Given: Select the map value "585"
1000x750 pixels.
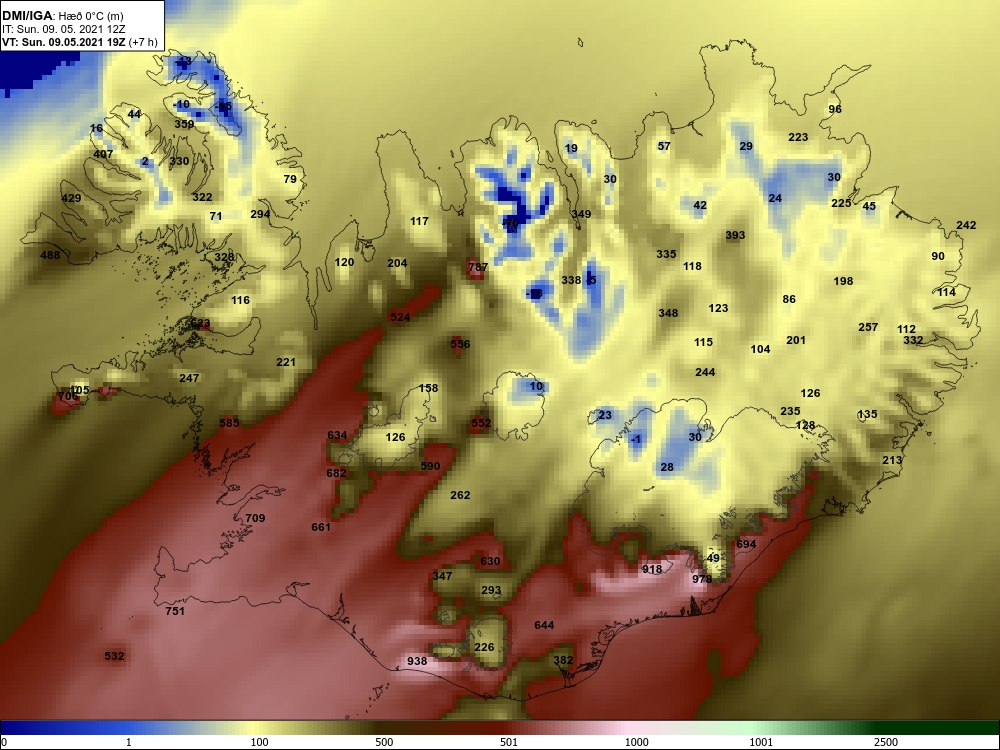Looking at the screenshot, I should pyautogui.click(x=229, y=423).
